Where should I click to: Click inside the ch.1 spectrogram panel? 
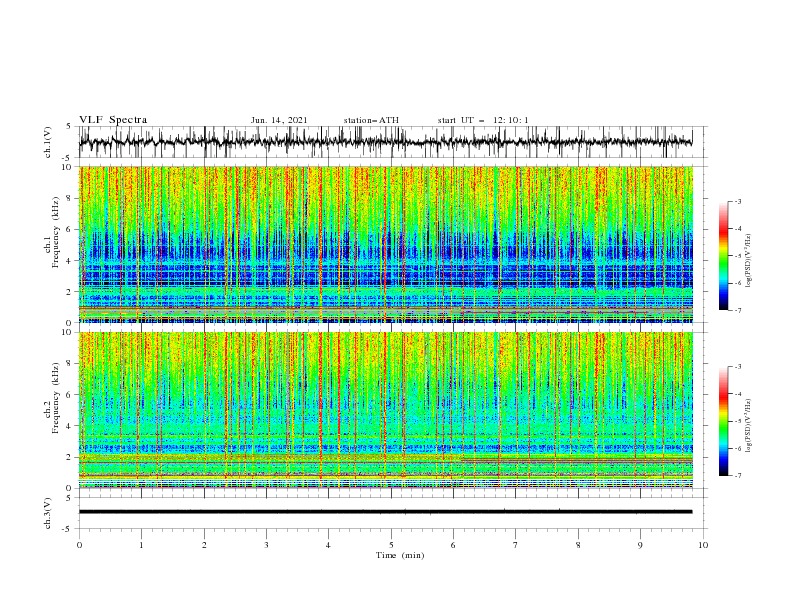point(385,244)
